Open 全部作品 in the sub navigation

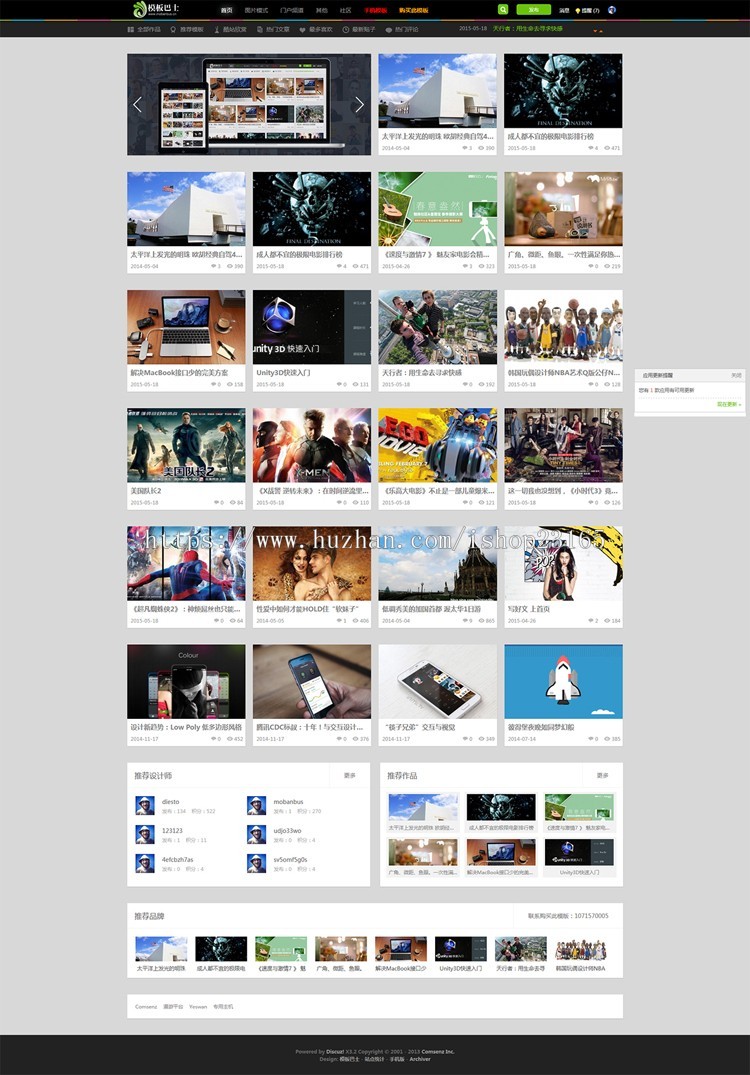tap(144, 29)
